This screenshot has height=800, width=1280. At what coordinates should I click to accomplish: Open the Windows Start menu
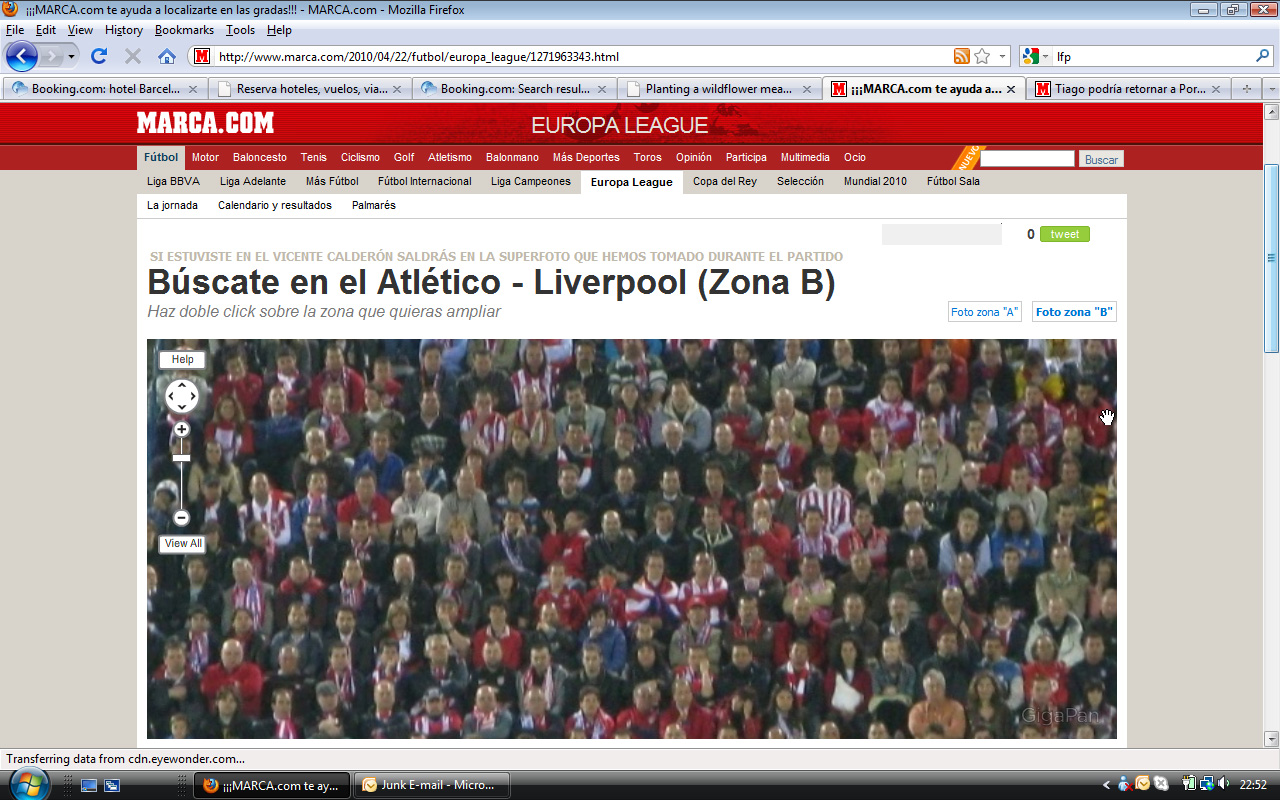[x=28, y=785]
